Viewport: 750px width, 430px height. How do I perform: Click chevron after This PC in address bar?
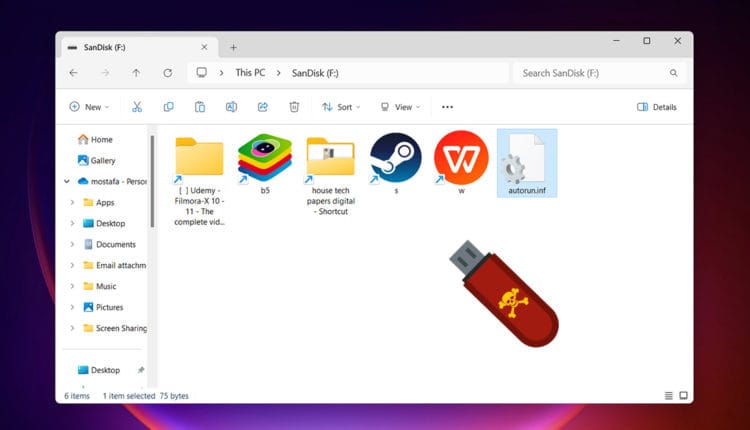[278, 73]
